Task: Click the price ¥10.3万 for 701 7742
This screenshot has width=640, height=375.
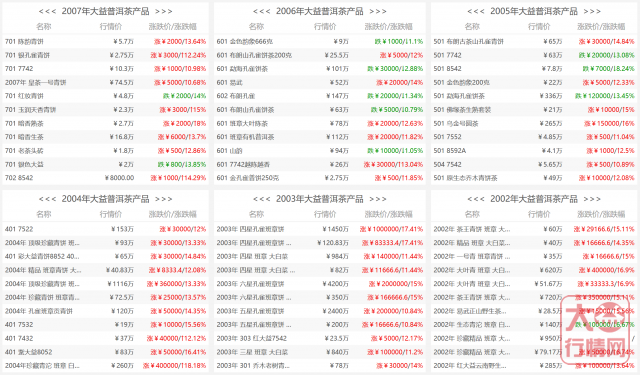Action: [x=122, y=69]
